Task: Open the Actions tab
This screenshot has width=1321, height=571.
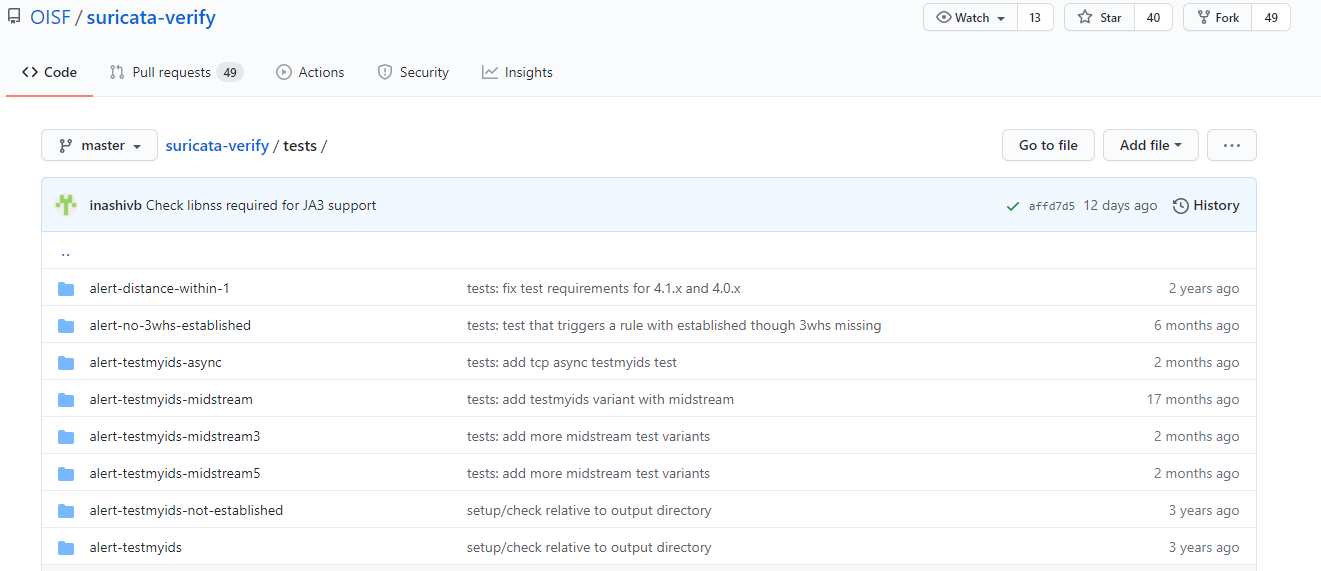Action: pos(310,72)
